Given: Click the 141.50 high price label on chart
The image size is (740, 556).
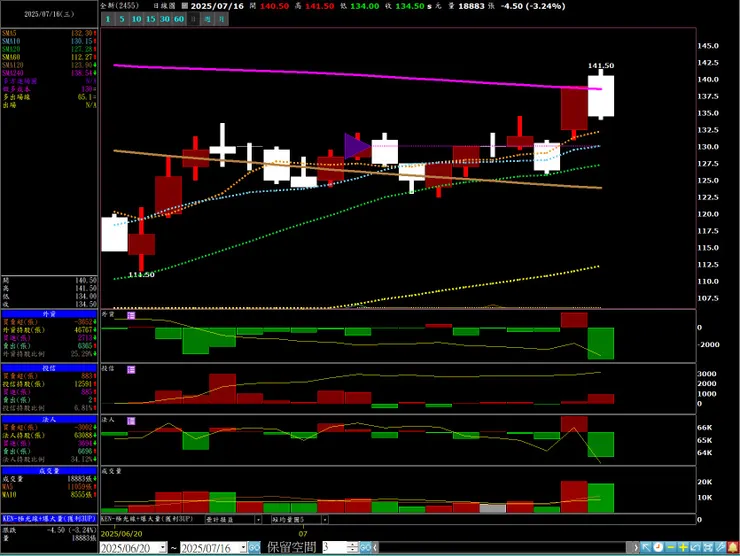Looking at the screenshot, I should [601, 66].
